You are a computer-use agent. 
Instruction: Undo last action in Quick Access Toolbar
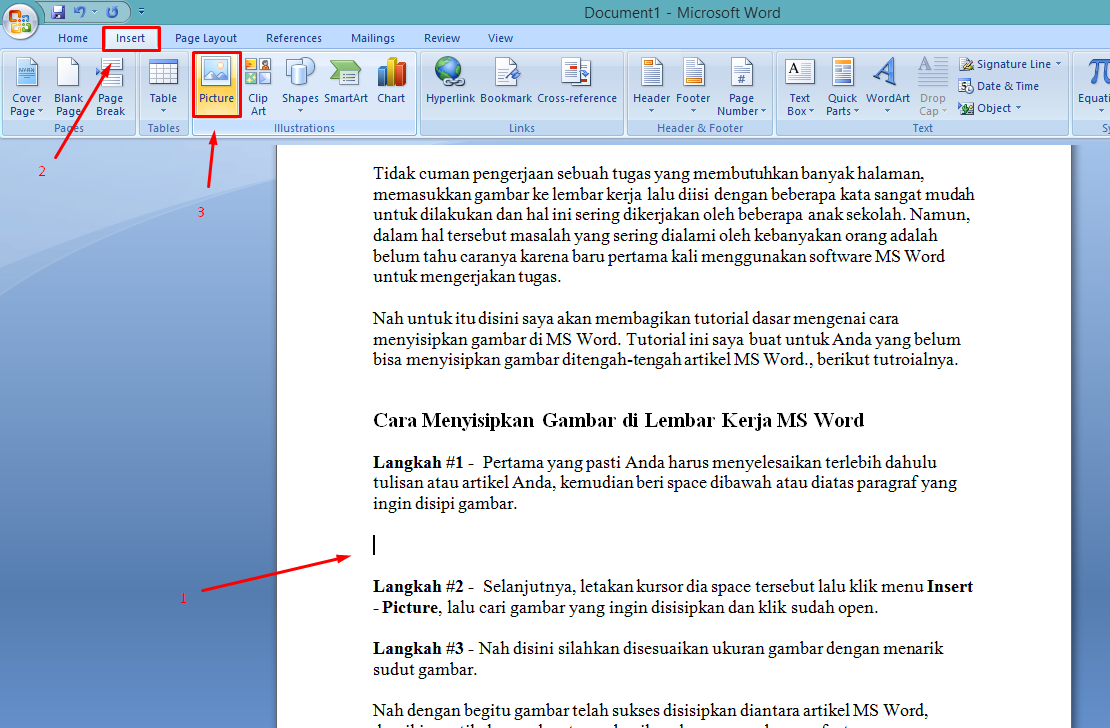(79, 12)
